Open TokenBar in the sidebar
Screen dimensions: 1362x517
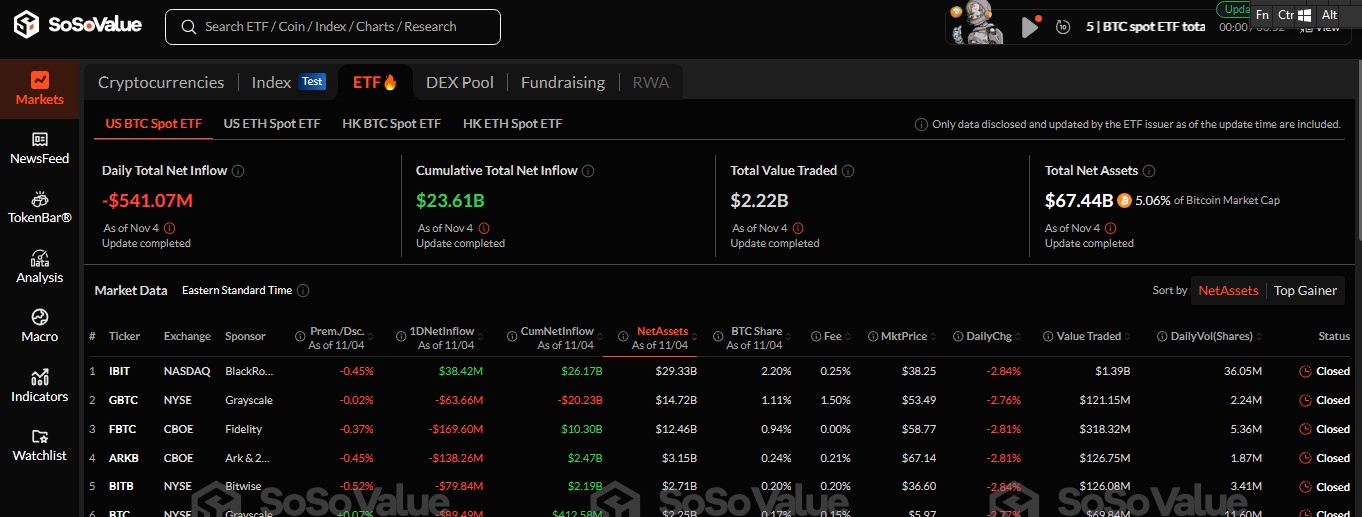[40, 207]
